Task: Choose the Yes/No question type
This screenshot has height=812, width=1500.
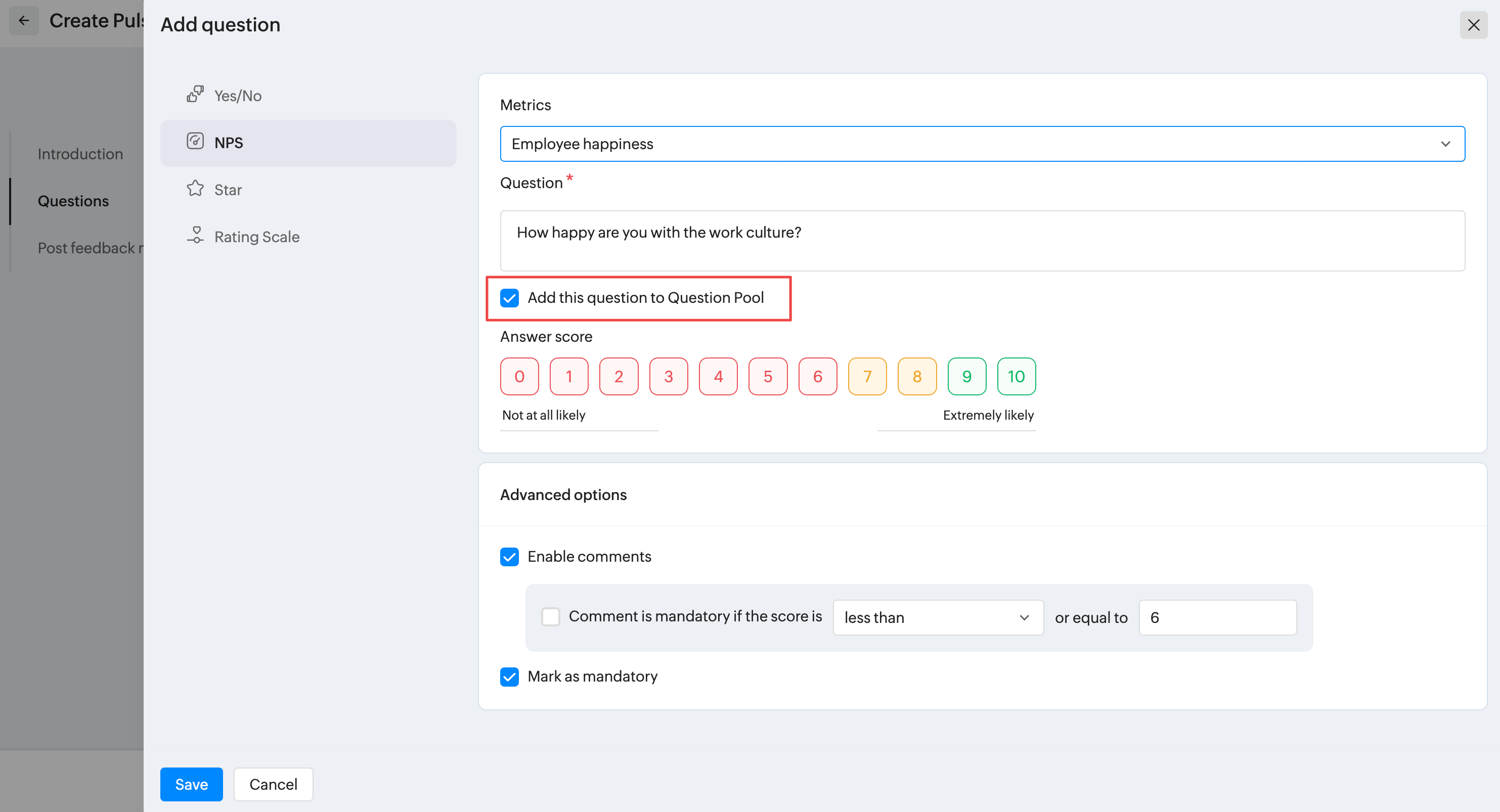Action: coord(308,96)
